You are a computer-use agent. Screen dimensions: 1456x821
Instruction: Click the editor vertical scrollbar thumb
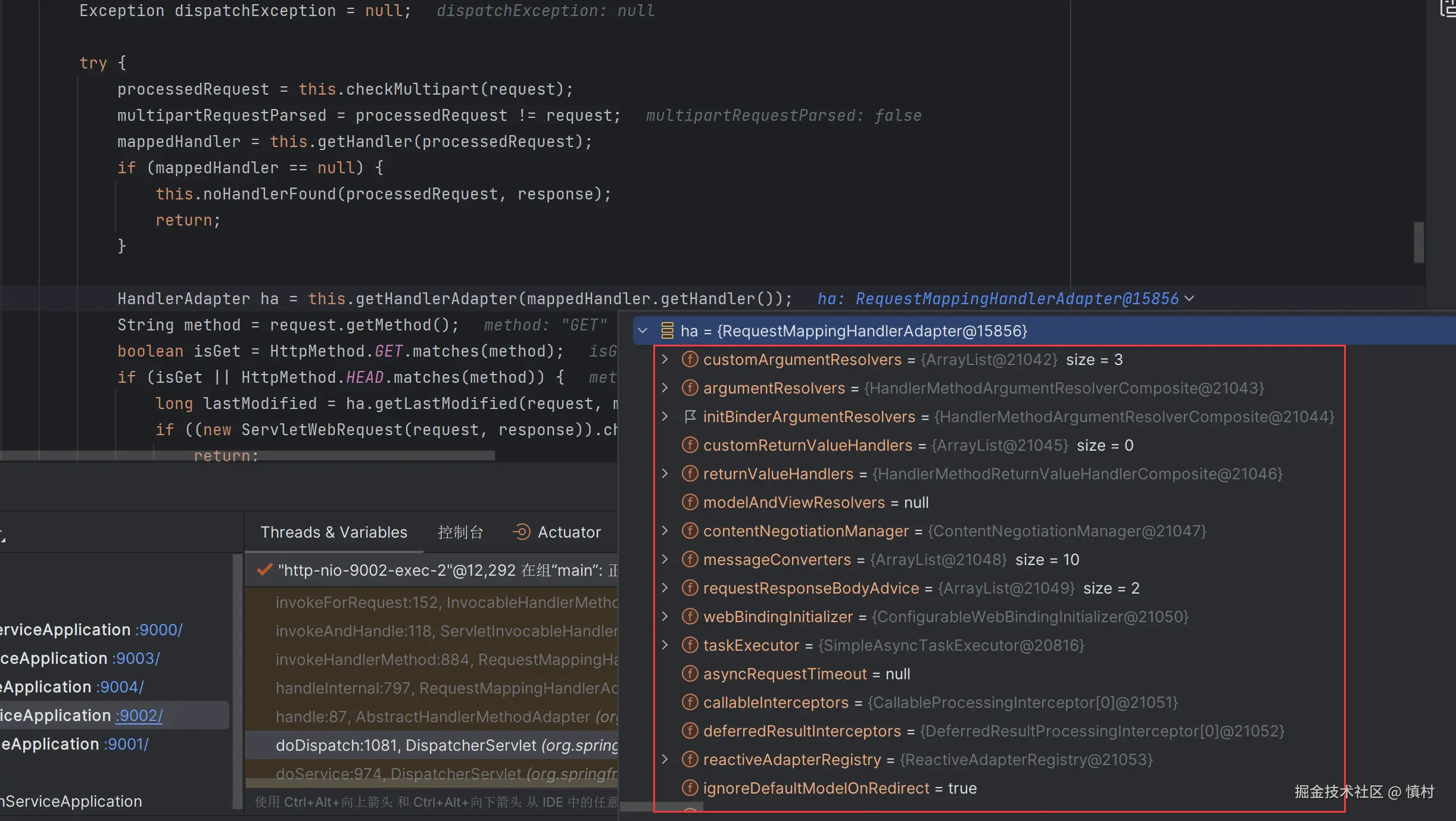1418,242
